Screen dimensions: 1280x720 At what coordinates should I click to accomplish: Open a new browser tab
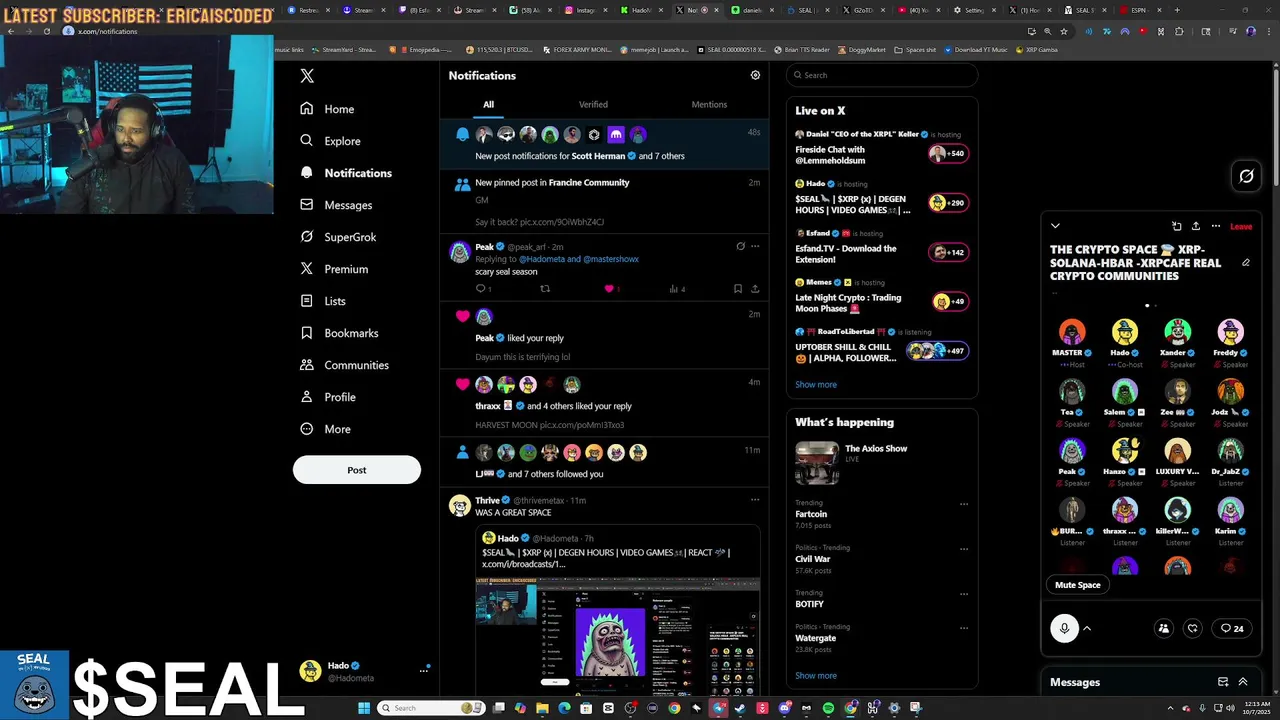(x=1176, y=10)
